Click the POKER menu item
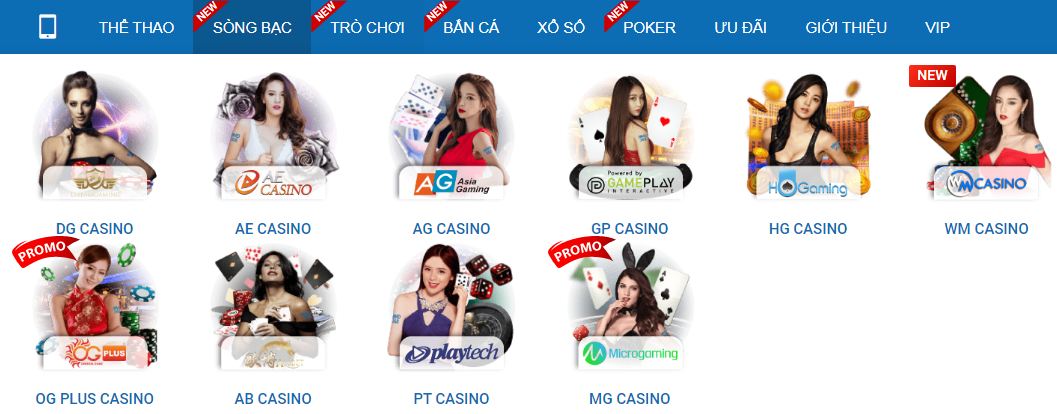 (649, 28)
